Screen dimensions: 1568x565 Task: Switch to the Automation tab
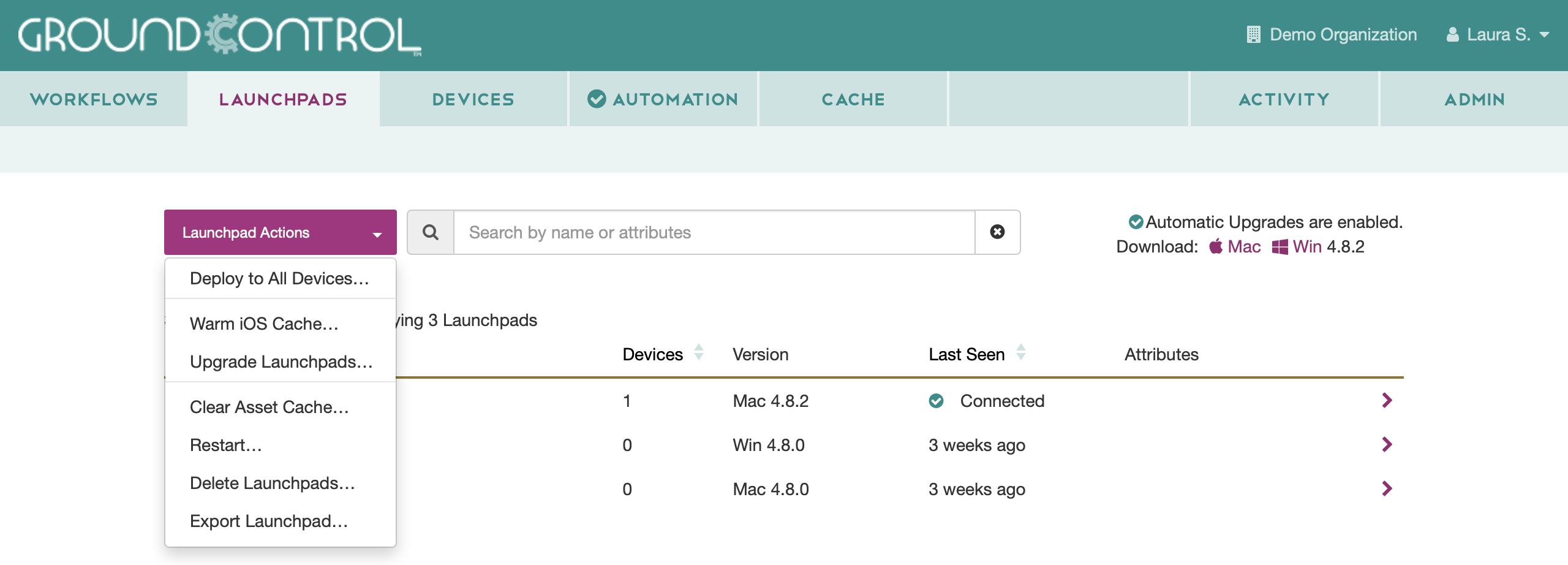[x=663, y=99]
